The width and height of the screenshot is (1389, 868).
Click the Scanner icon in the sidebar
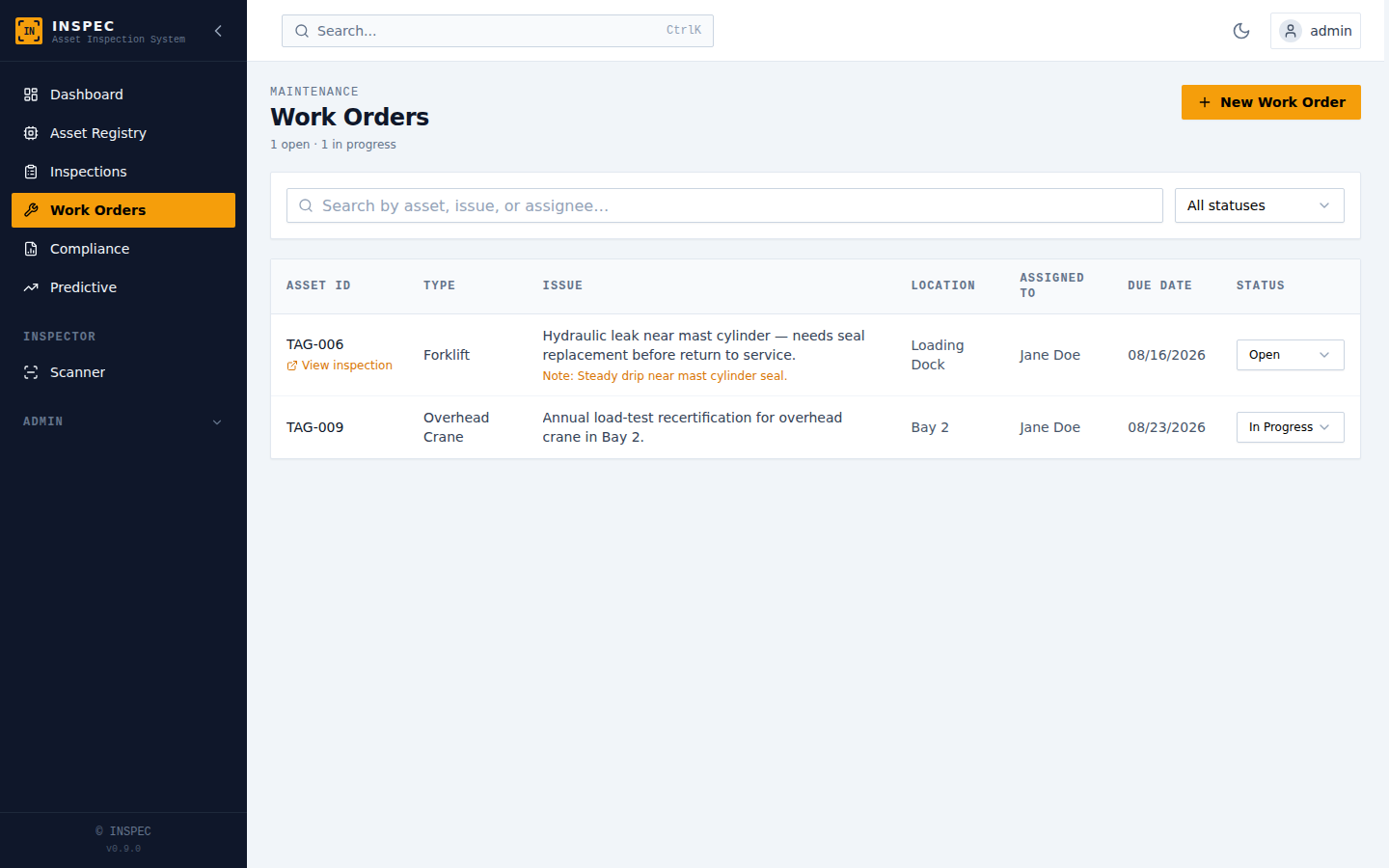(31, 372)
